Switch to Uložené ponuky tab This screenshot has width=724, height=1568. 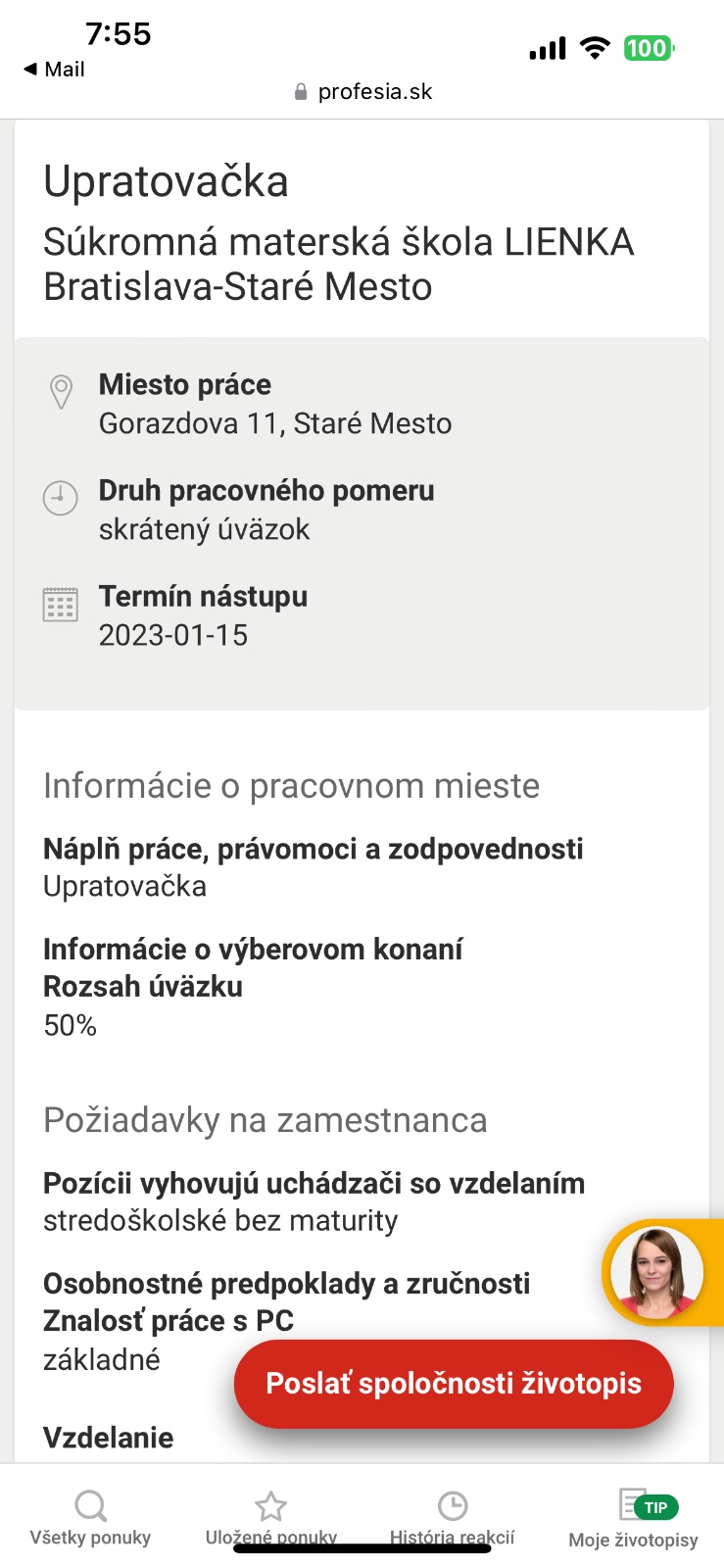(271, 1518)
